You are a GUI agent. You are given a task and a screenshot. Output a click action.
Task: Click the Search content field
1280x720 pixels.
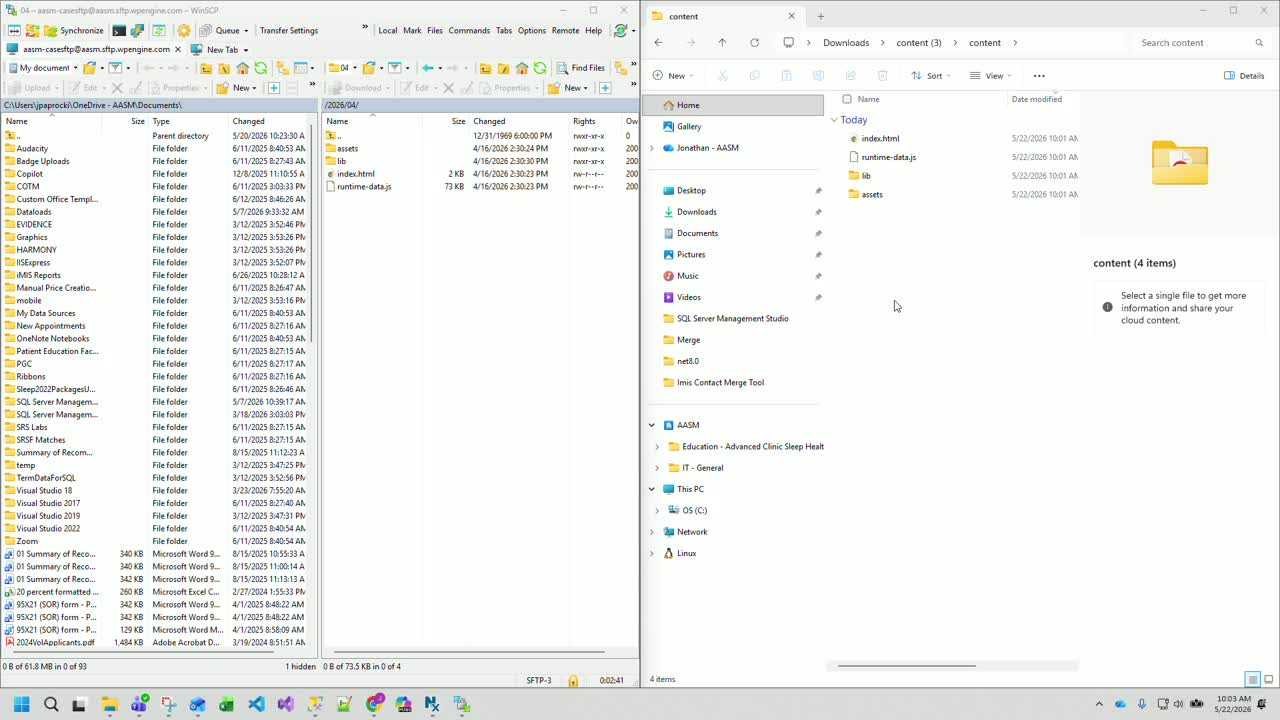(x=1202, y=43)
